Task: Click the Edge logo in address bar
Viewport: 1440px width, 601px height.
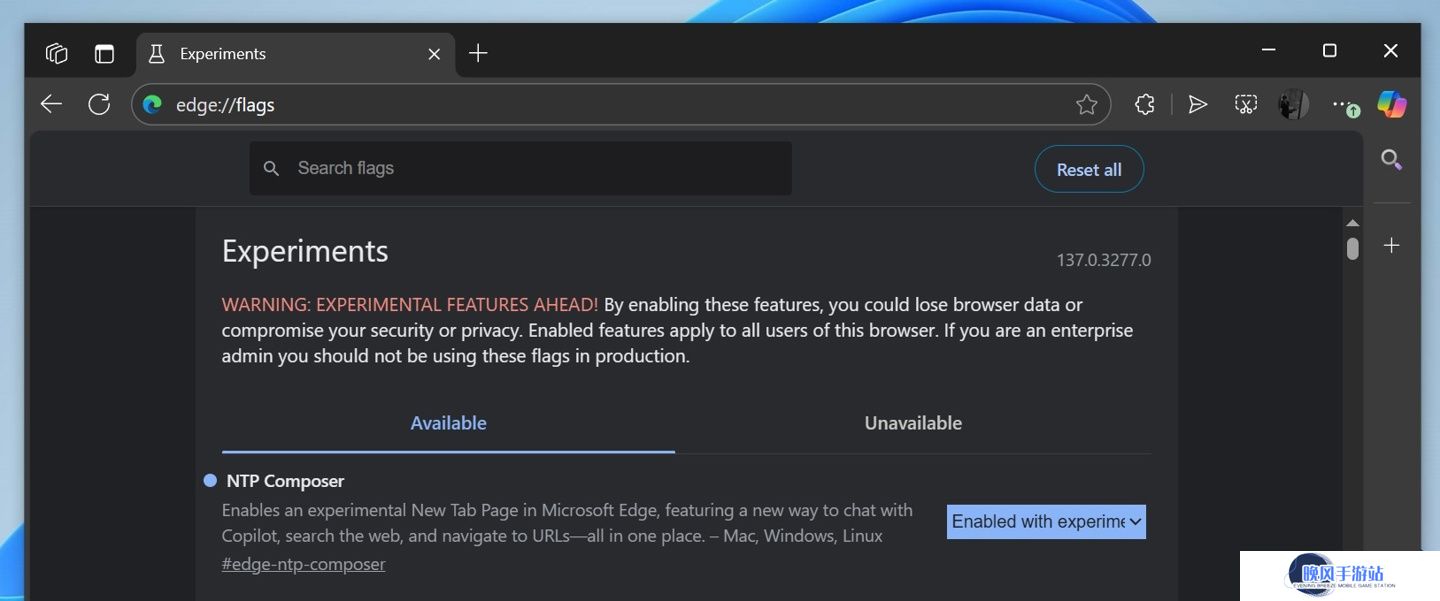Action: [152, 104]
